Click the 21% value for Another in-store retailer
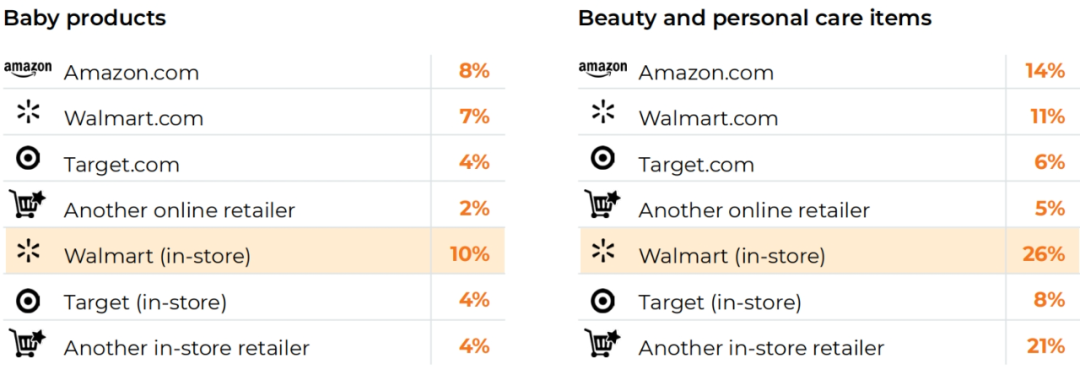 pos(1046,347)
